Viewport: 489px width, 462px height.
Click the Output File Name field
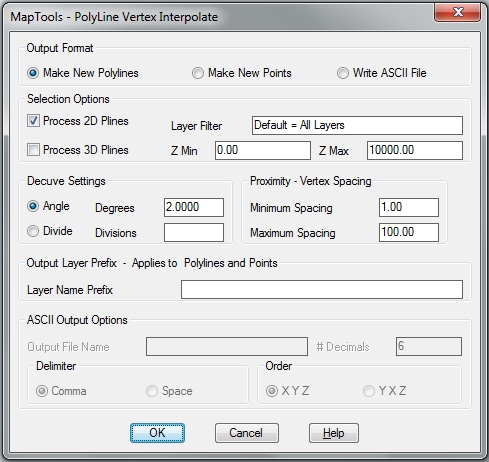point(227,346)
